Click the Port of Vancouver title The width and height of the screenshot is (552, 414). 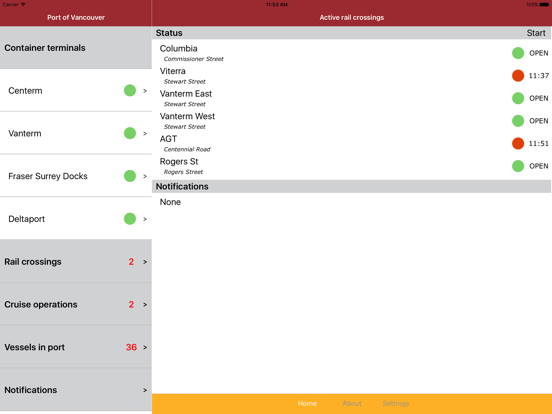click(76, 18)
